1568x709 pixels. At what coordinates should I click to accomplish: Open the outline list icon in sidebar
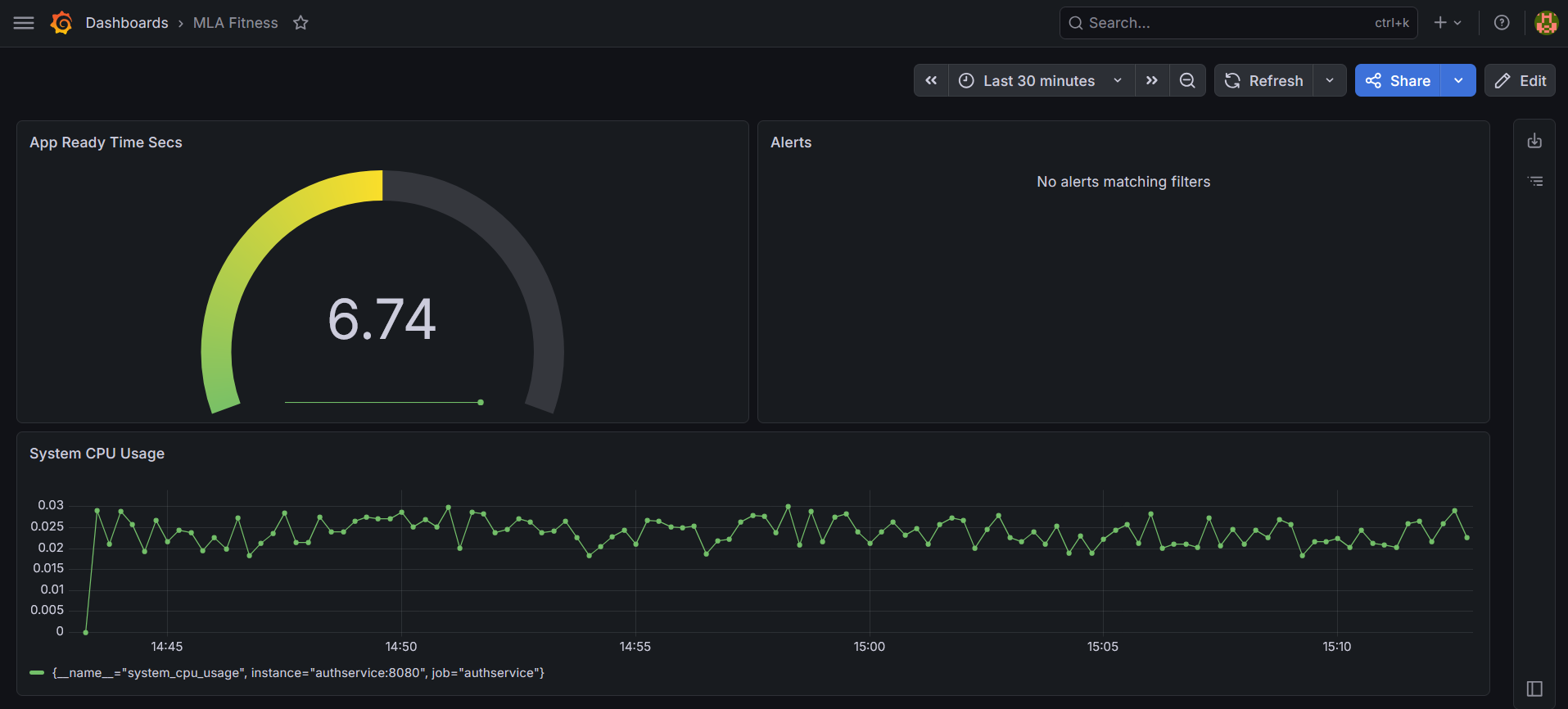pos(1534,181)
